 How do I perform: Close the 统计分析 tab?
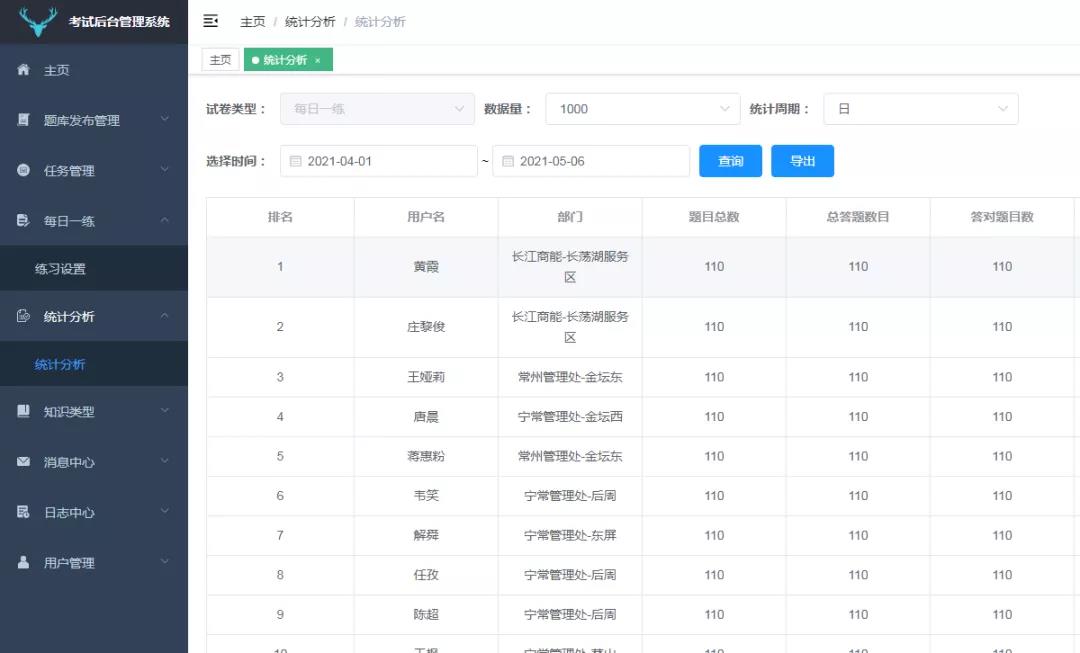tap(318, 61)
